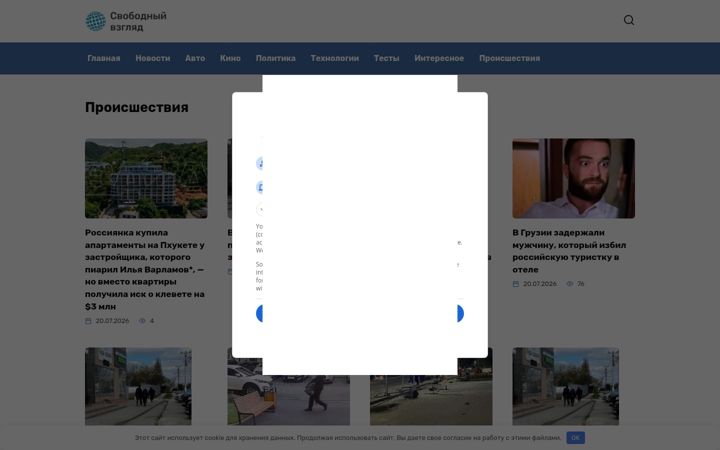Open the surprised bearded man thumbnail

(x=574, y=178)
